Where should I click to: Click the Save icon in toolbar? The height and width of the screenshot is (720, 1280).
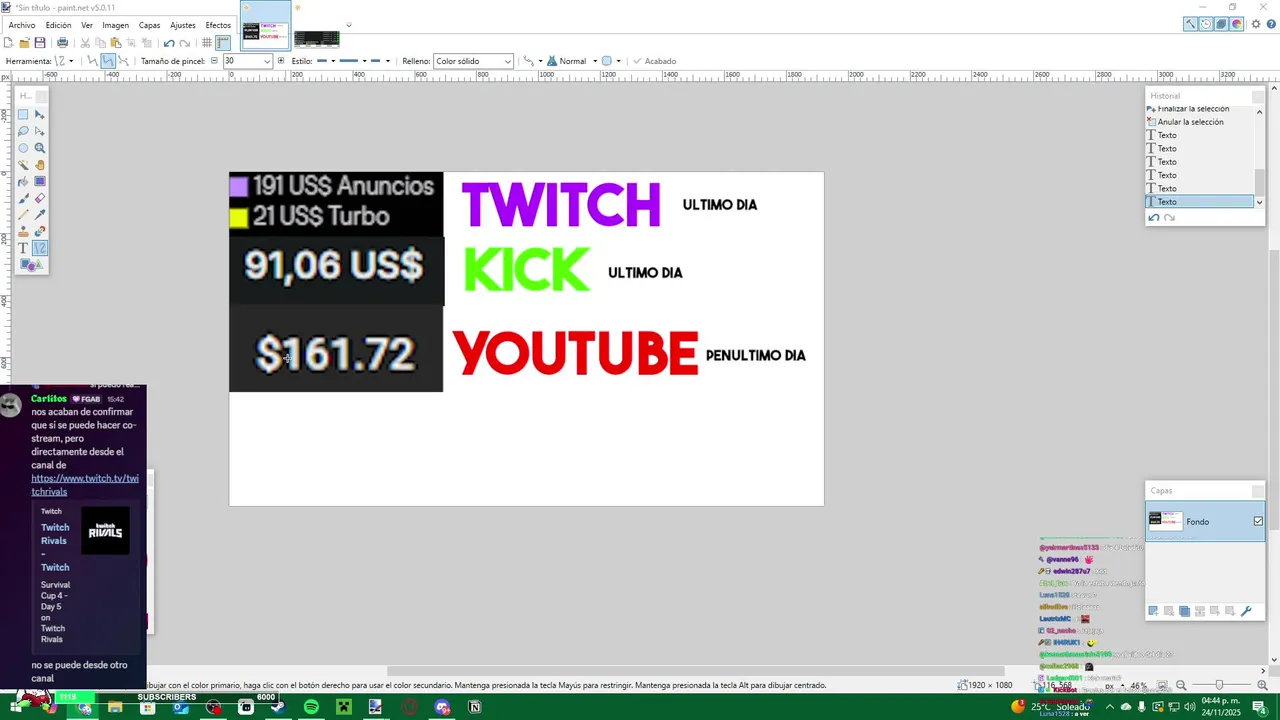click(x=40, y=43)
